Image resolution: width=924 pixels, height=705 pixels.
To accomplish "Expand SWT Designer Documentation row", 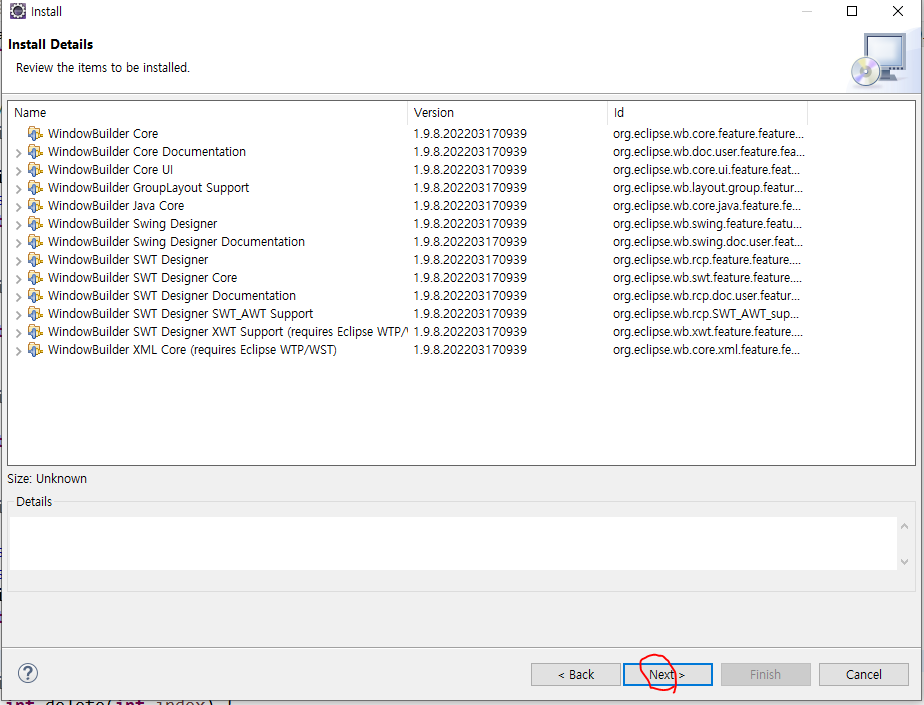I will point(18,297).
